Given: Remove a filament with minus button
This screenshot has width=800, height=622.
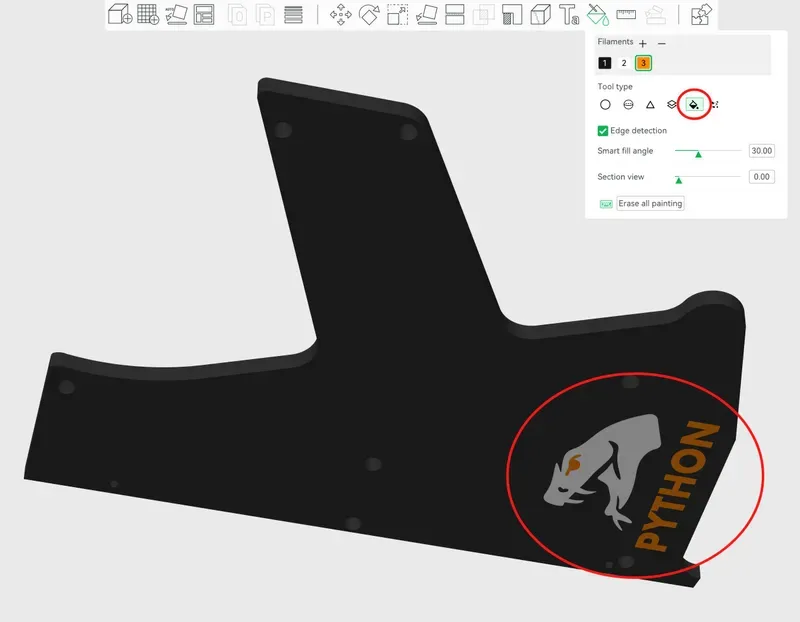Looking at the screenshot, I should [x=661, y=43].
